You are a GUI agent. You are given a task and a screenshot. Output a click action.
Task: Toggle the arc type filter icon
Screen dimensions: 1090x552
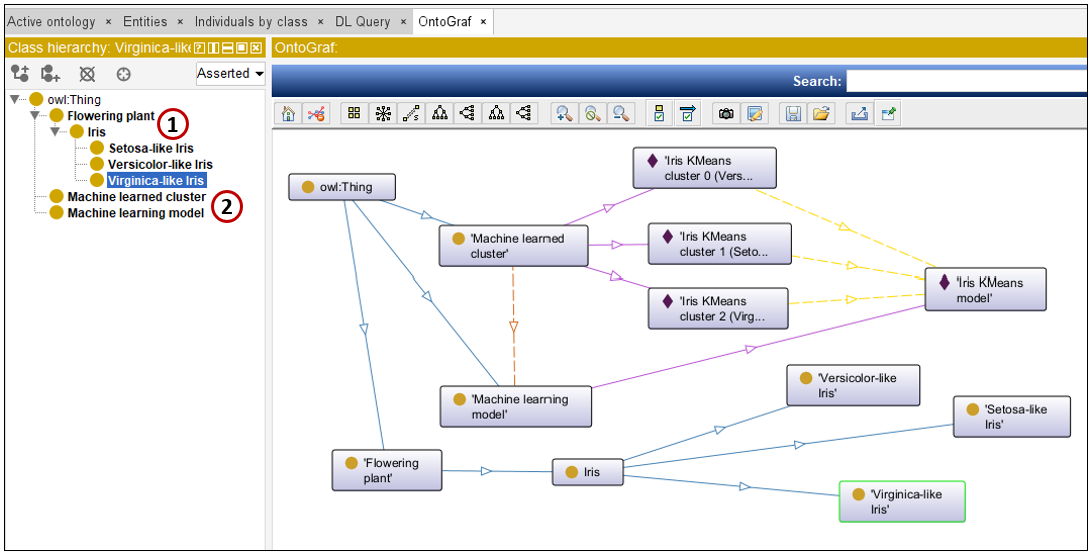pyautogui.click(x=687, y=114)
